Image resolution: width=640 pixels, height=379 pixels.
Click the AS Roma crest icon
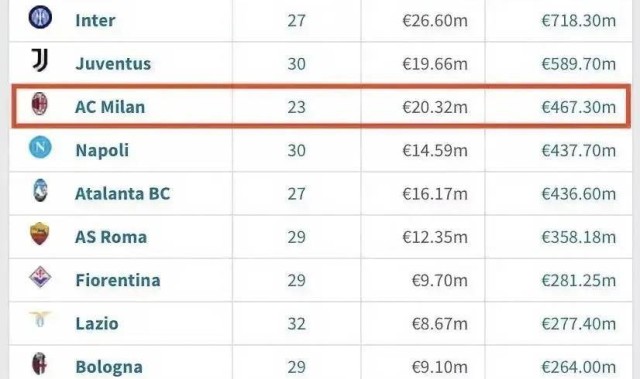(40, 234)
